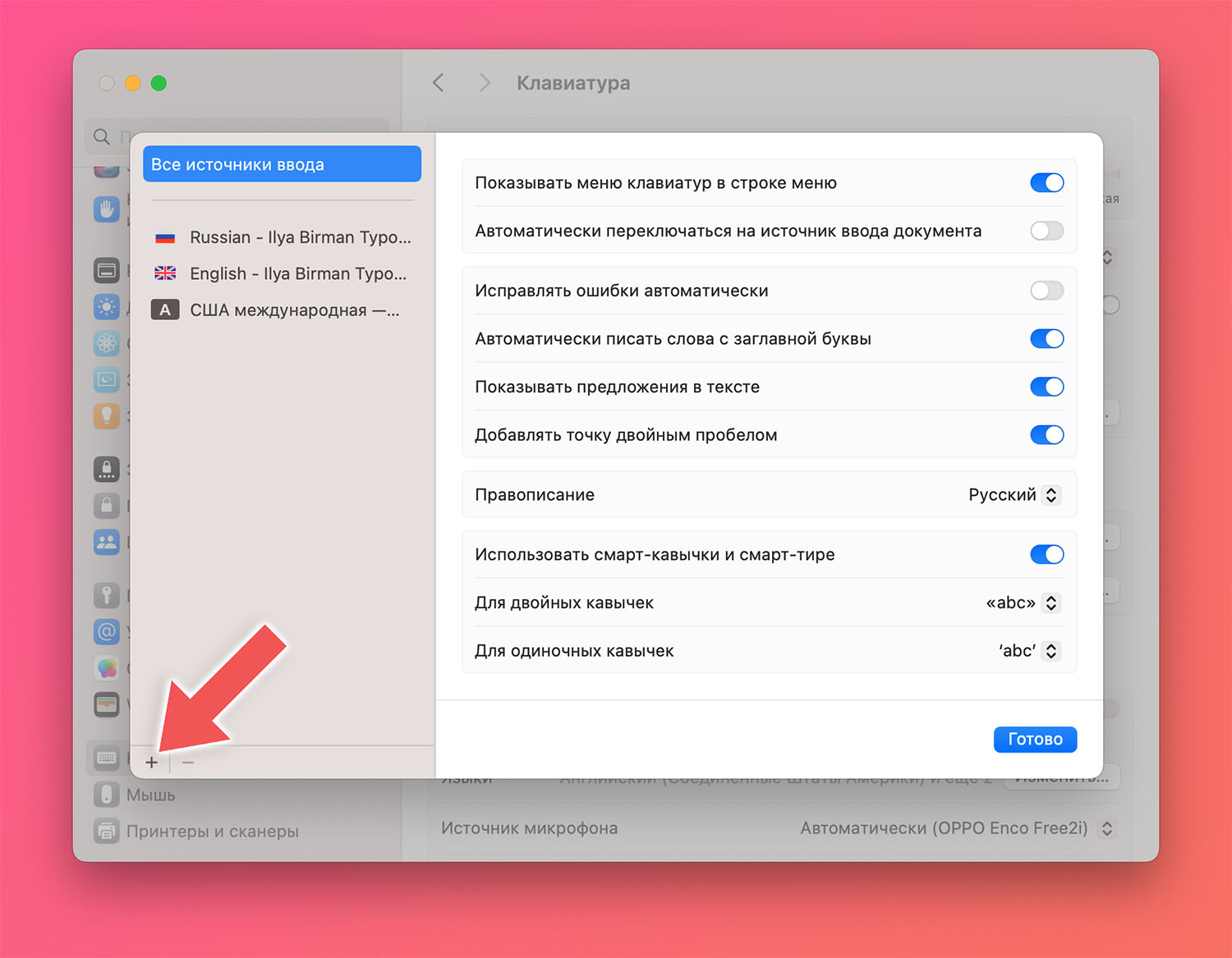Click the forward arrow in Keyboard header
This screenshot has height=958, width=1232.
485,83
